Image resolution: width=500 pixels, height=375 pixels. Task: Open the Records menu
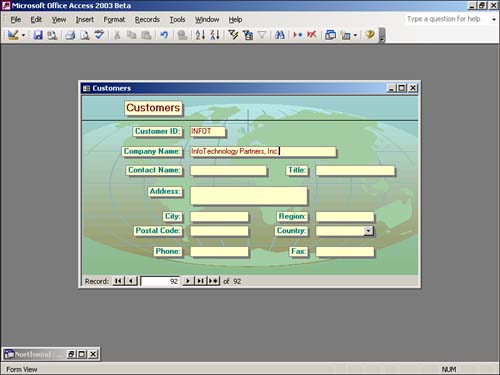coord(147,20)
